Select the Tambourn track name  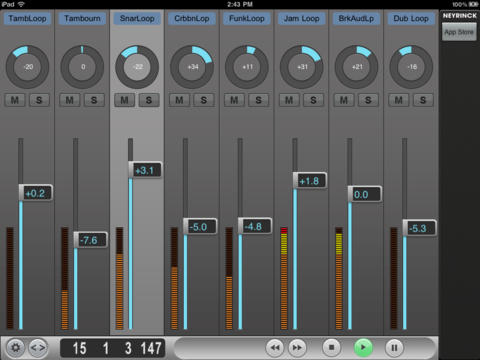[82, 18]
